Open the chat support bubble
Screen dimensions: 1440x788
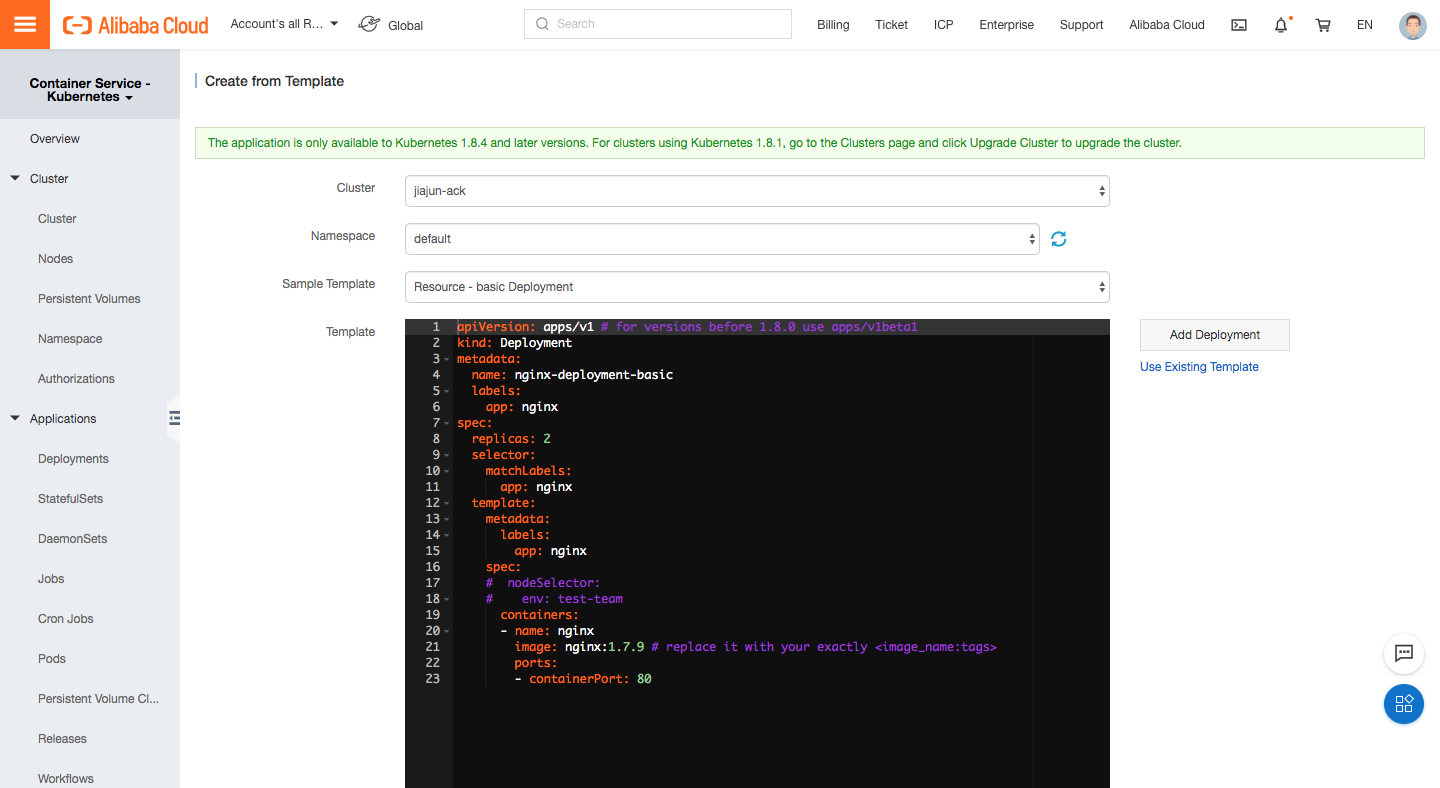[x=1404, y=654]
